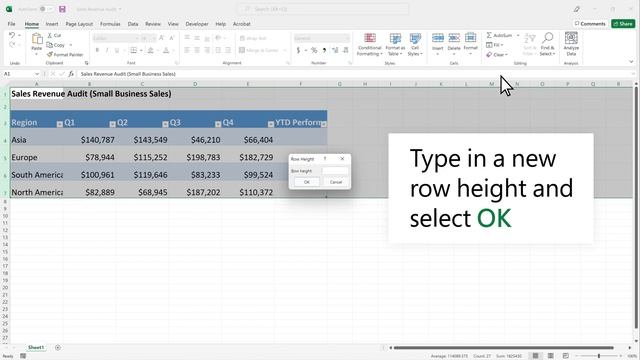Switch to the Insert tab
This screenshot has height=360, width=640.
52,24
